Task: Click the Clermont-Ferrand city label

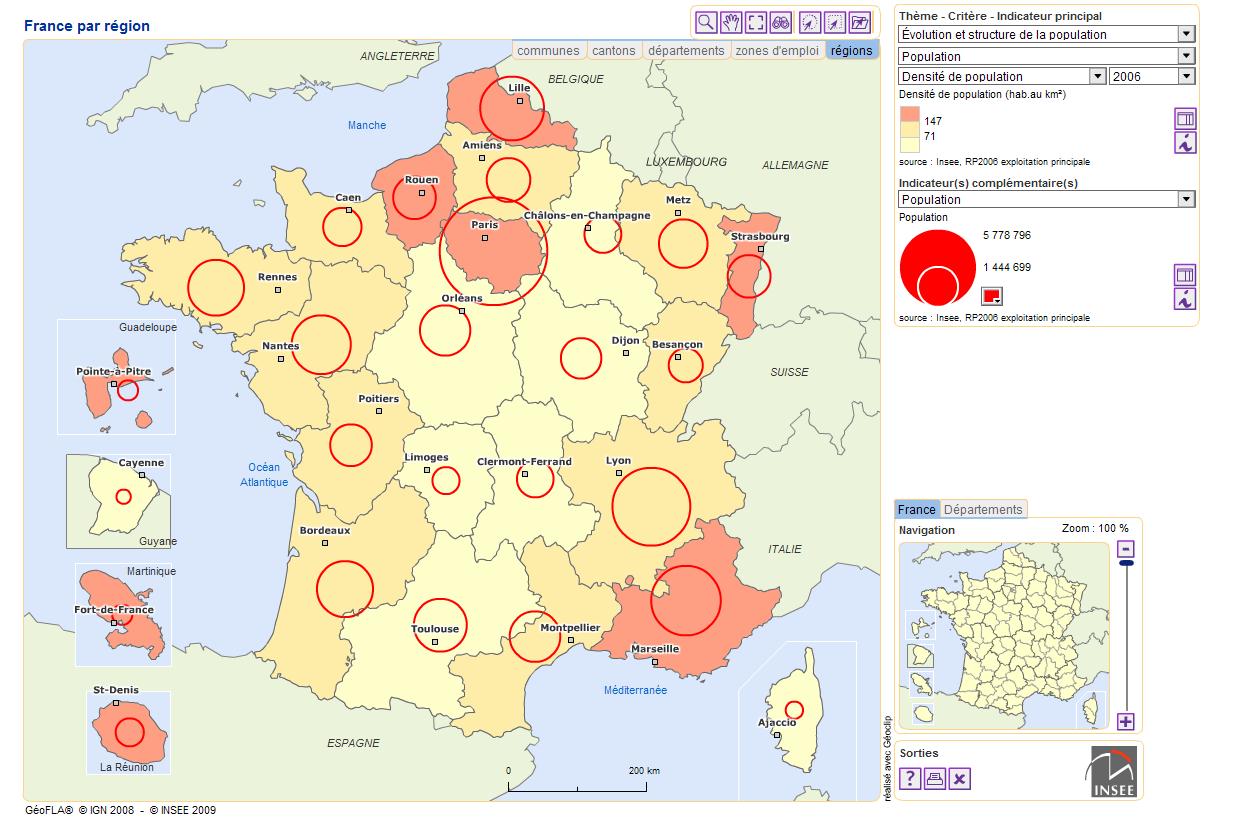Action: (x=524, y=462)
